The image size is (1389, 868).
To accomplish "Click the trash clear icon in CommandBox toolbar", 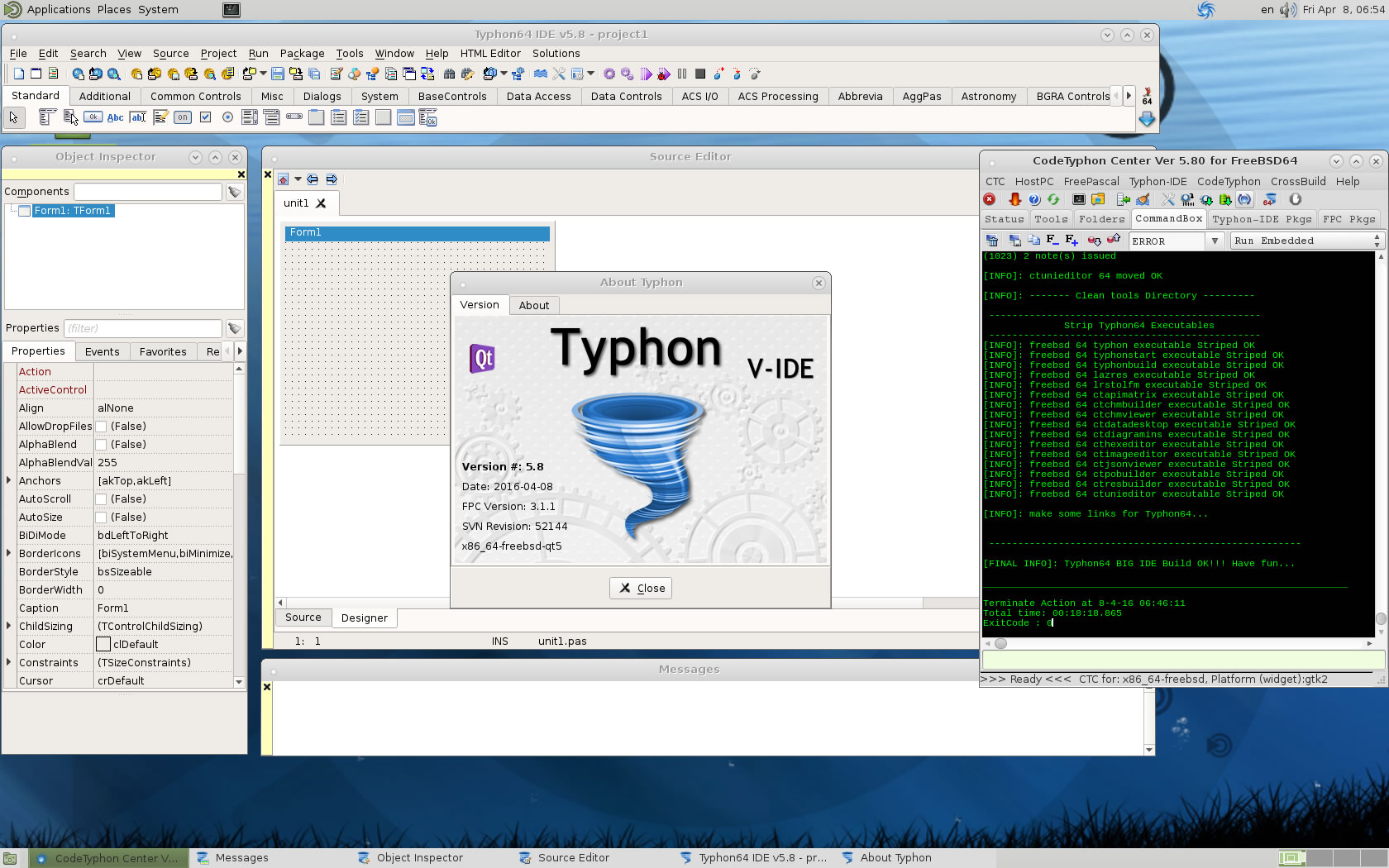I will 992,240.
